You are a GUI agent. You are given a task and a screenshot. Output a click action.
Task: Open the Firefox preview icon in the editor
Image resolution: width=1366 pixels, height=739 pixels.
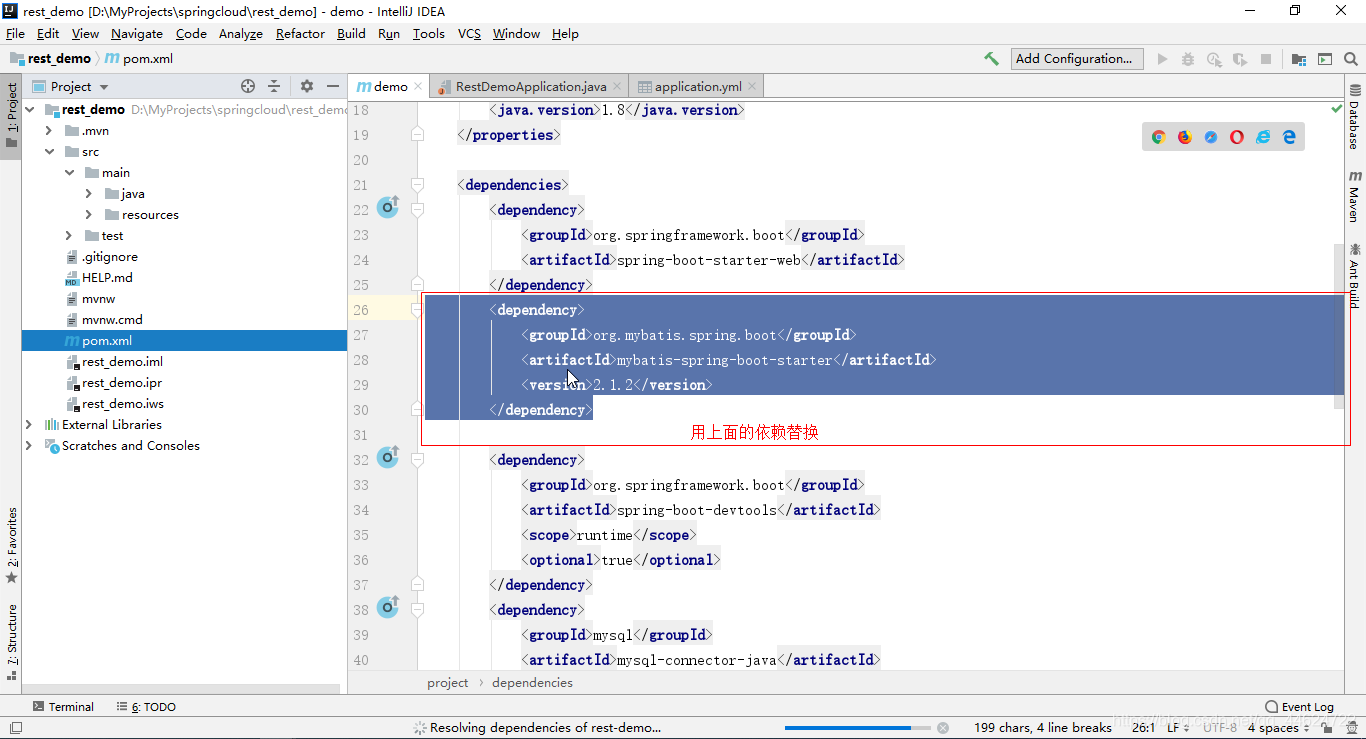tap(1184, 136)
